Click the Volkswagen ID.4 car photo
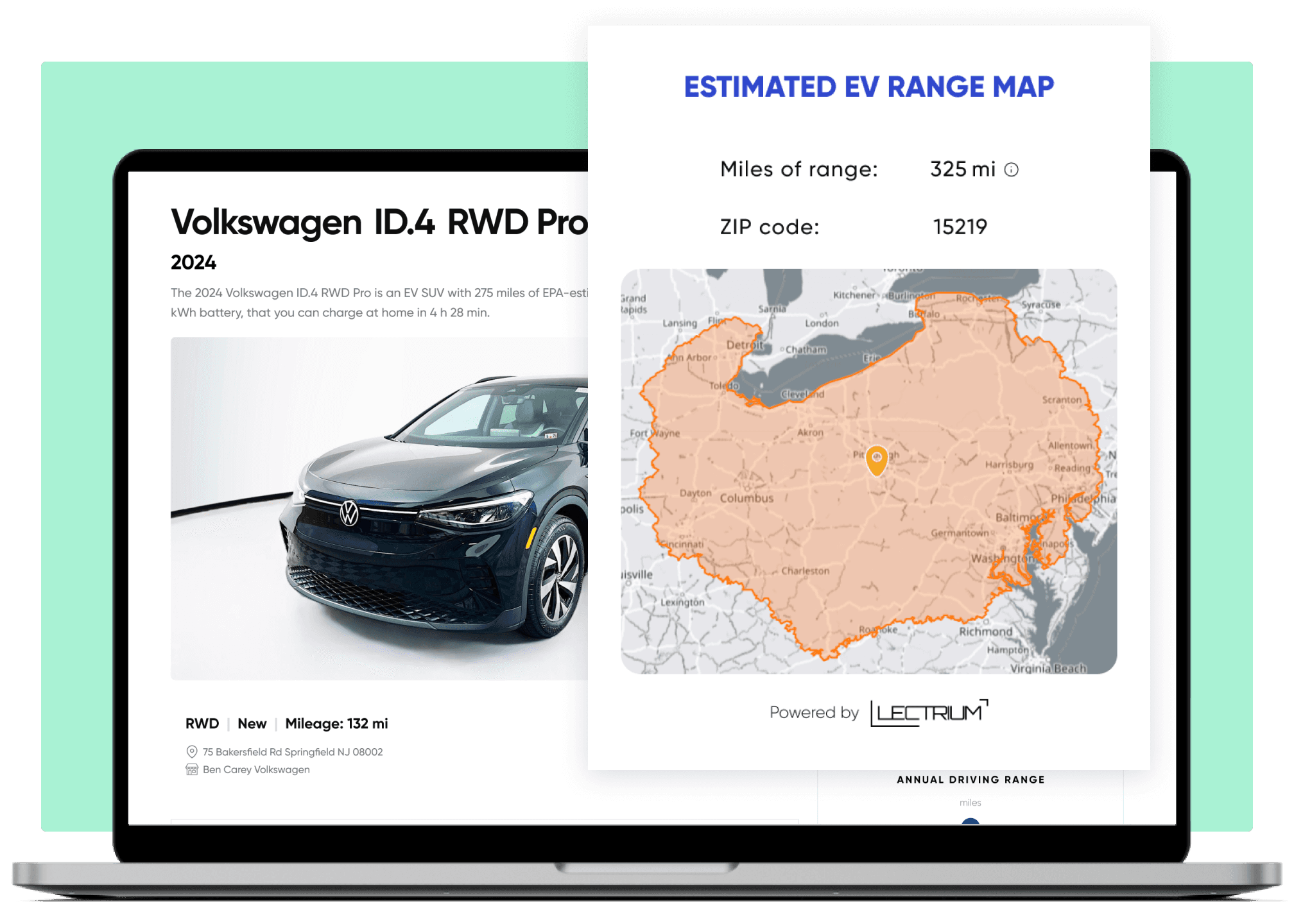Screen dimensions: 1294x924 pos(379,508)
